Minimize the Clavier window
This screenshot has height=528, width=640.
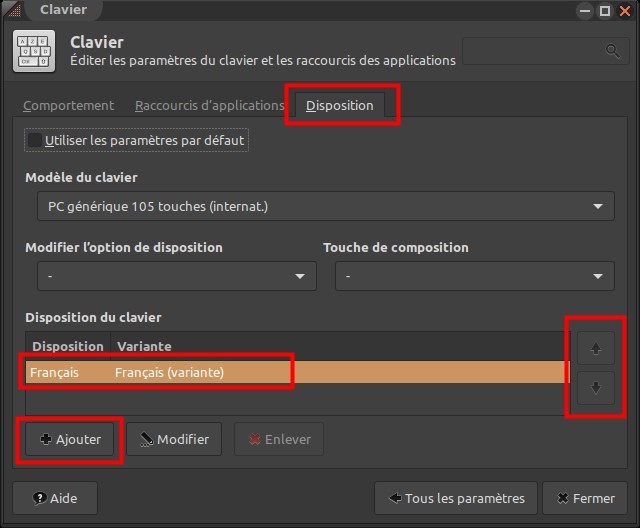pos(585,11)
